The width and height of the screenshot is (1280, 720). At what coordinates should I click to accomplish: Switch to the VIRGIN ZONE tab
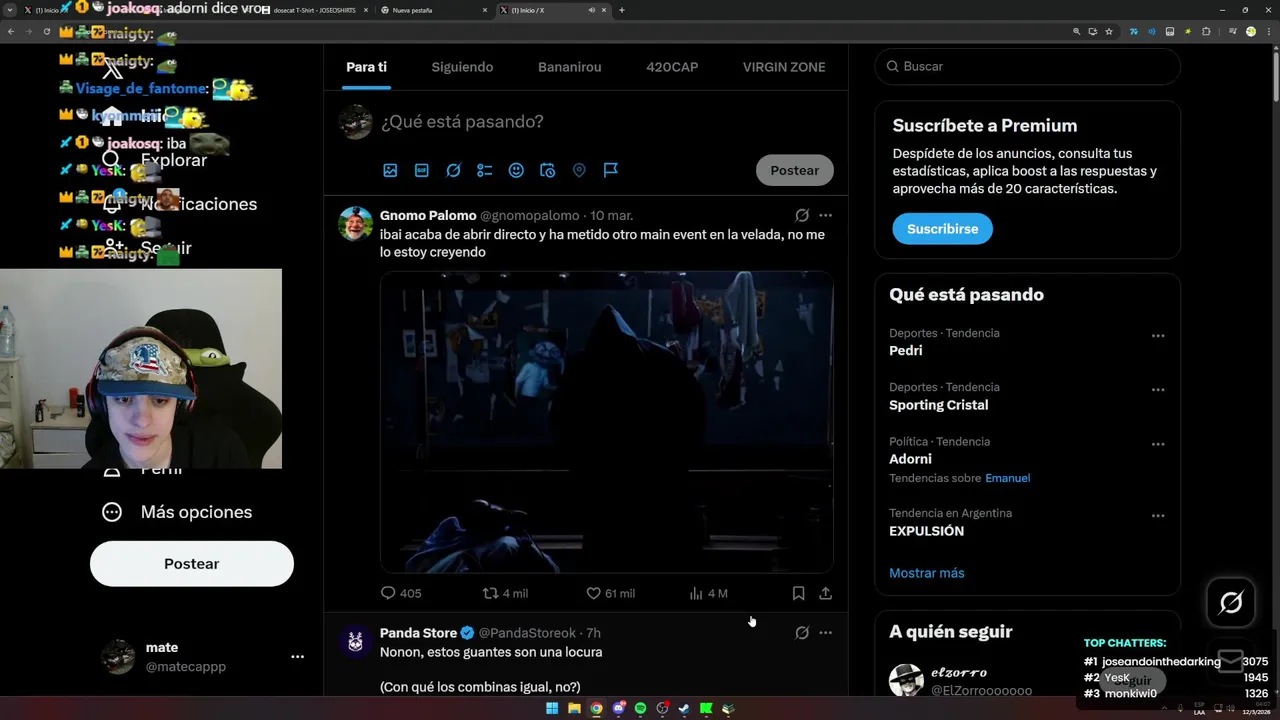click(x=784, y=67)
